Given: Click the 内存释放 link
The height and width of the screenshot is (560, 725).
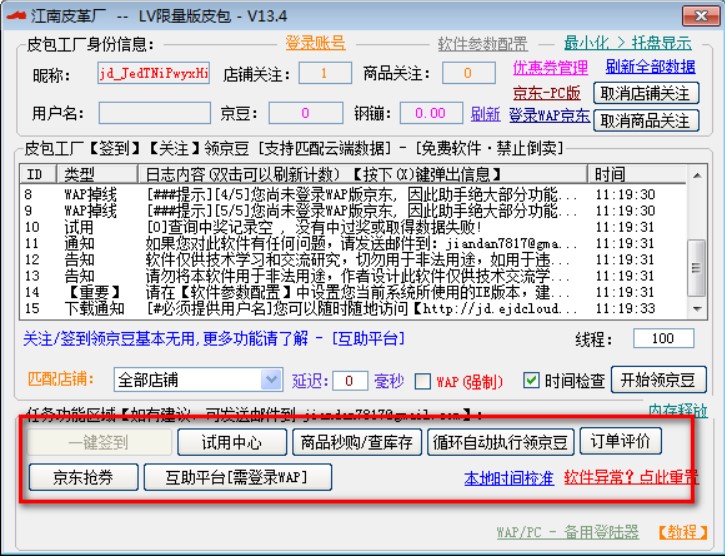Looking at the screenshot, I should tap(678, 410).
